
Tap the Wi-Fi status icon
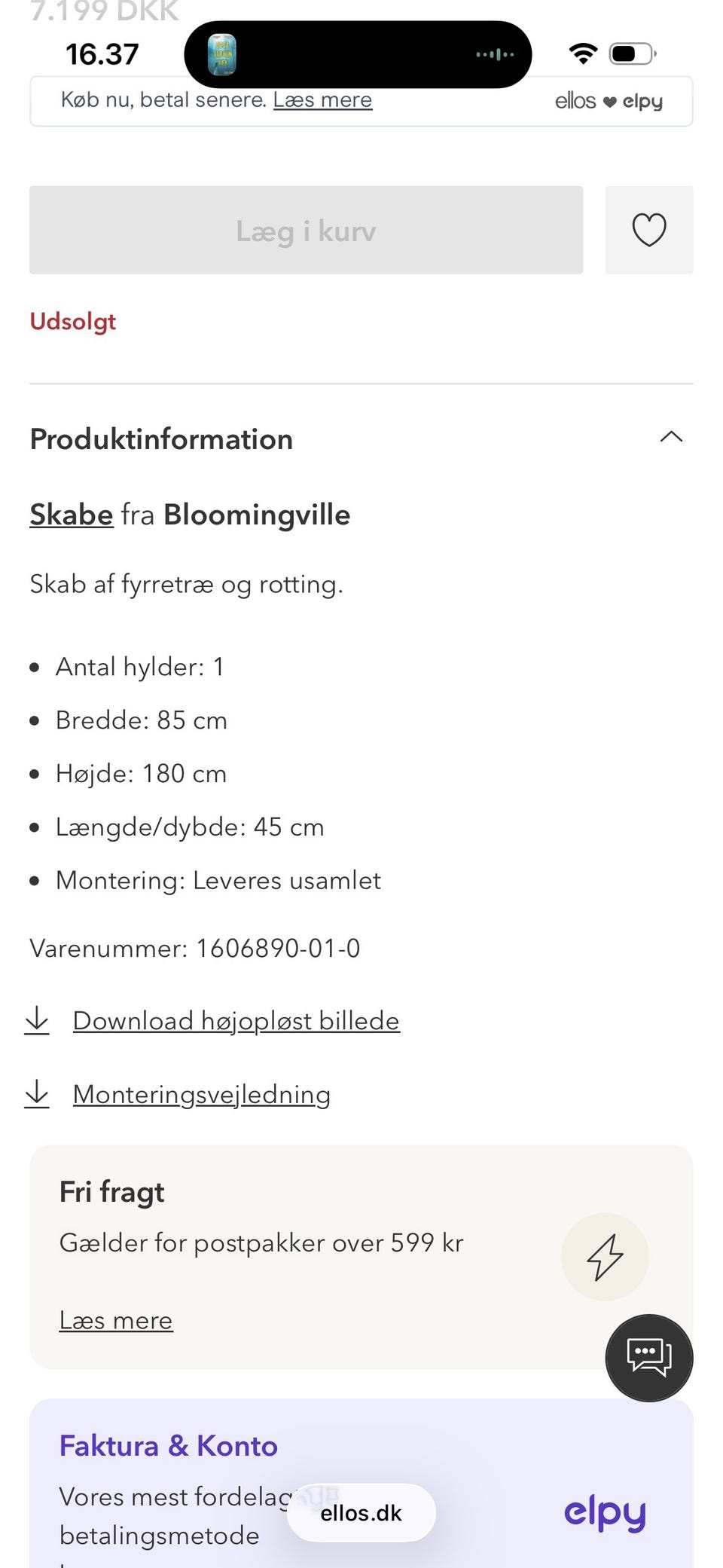point(583,53)
